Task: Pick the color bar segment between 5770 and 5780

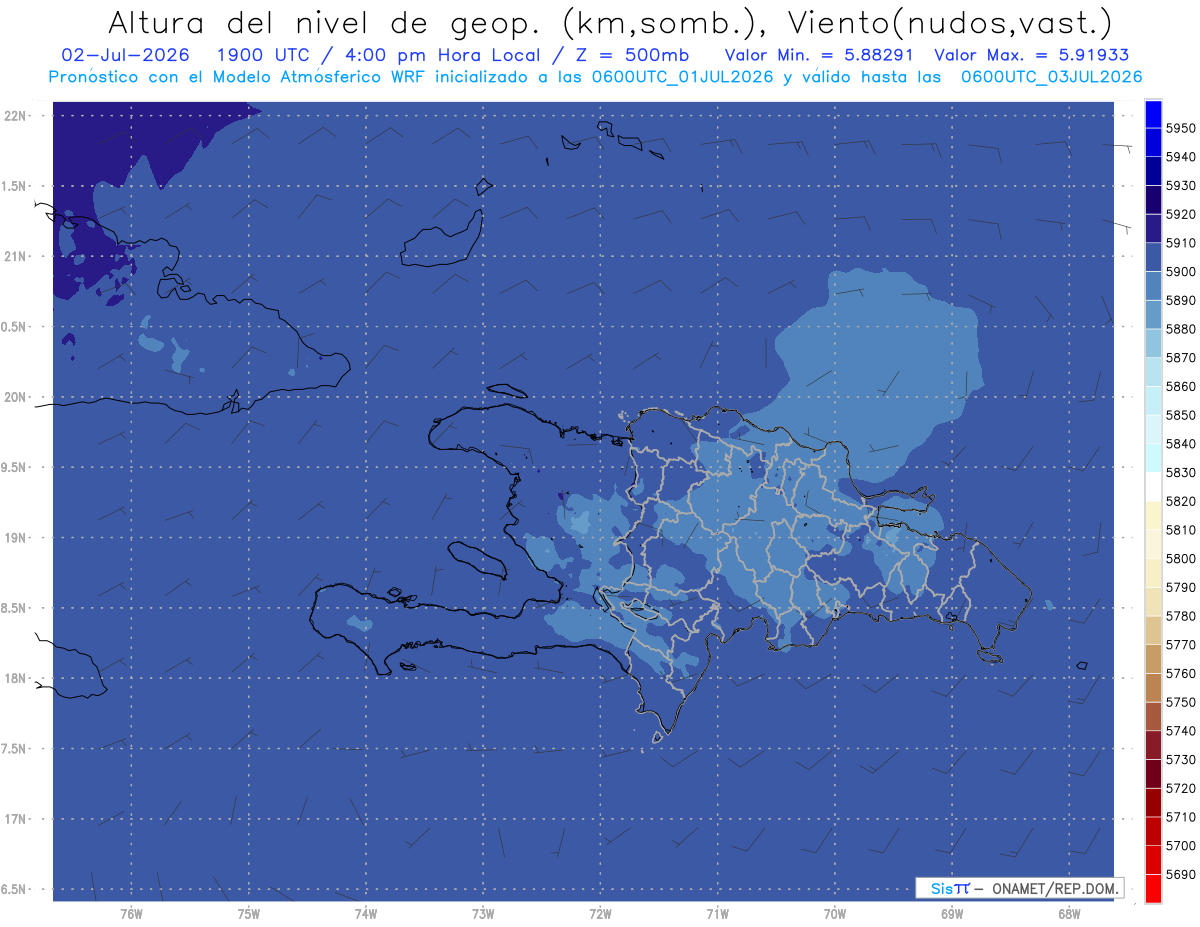Action: tap(1153, 630)
